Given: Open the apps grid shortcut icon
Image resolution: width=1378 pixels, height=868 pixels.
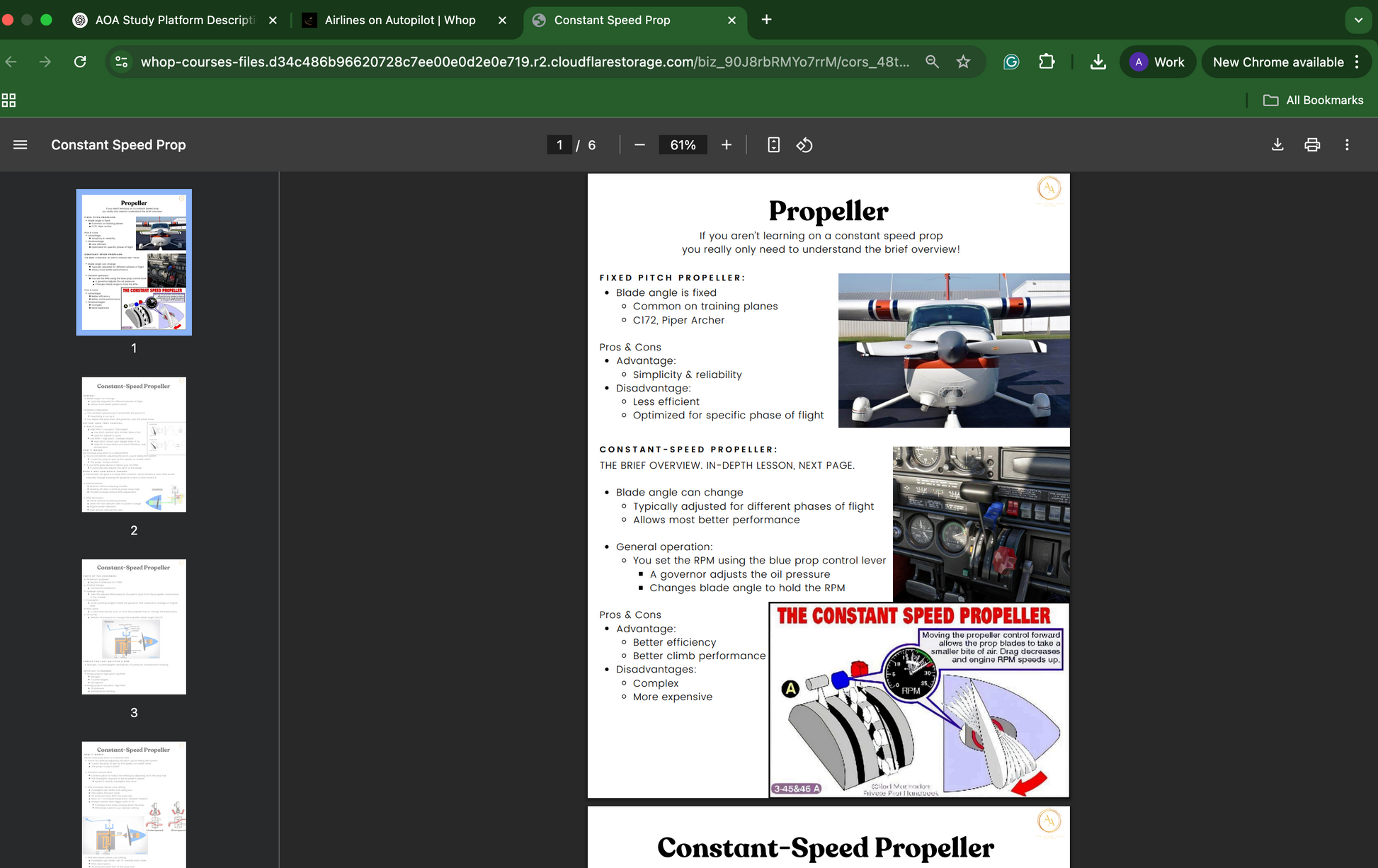Looking at the screenshot, I should tap(8, 100).
